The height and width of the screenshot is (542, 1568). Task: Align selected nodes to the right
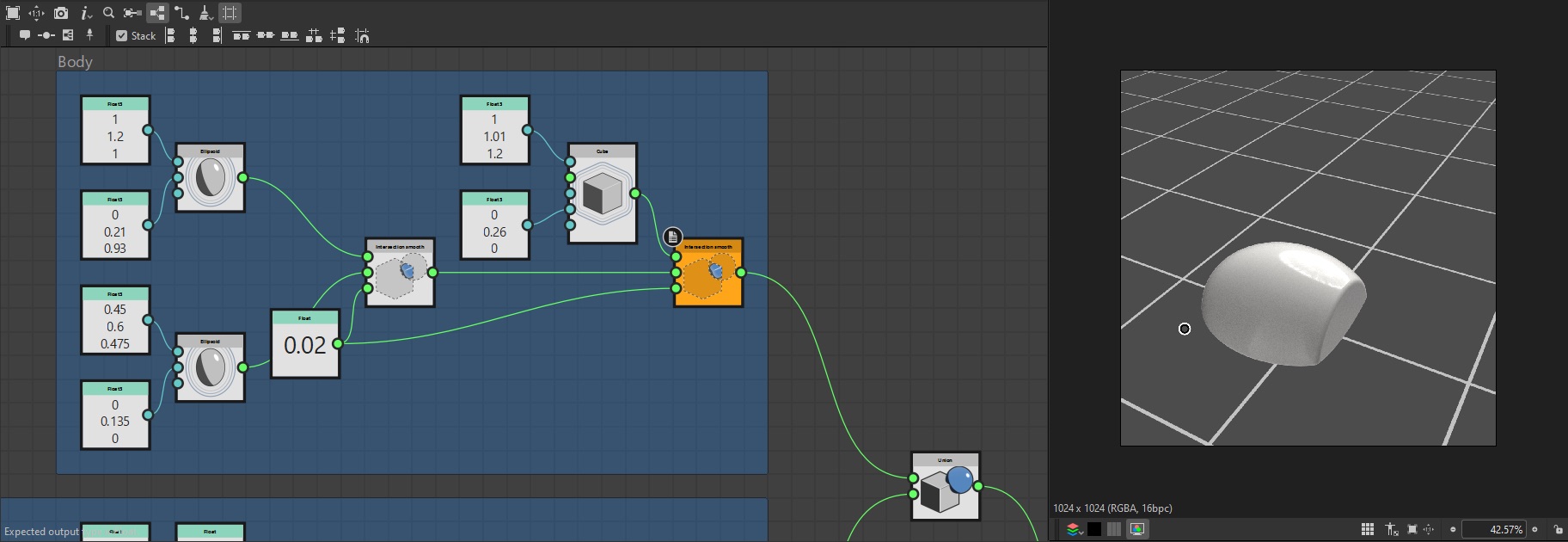[x=216, y=35]
